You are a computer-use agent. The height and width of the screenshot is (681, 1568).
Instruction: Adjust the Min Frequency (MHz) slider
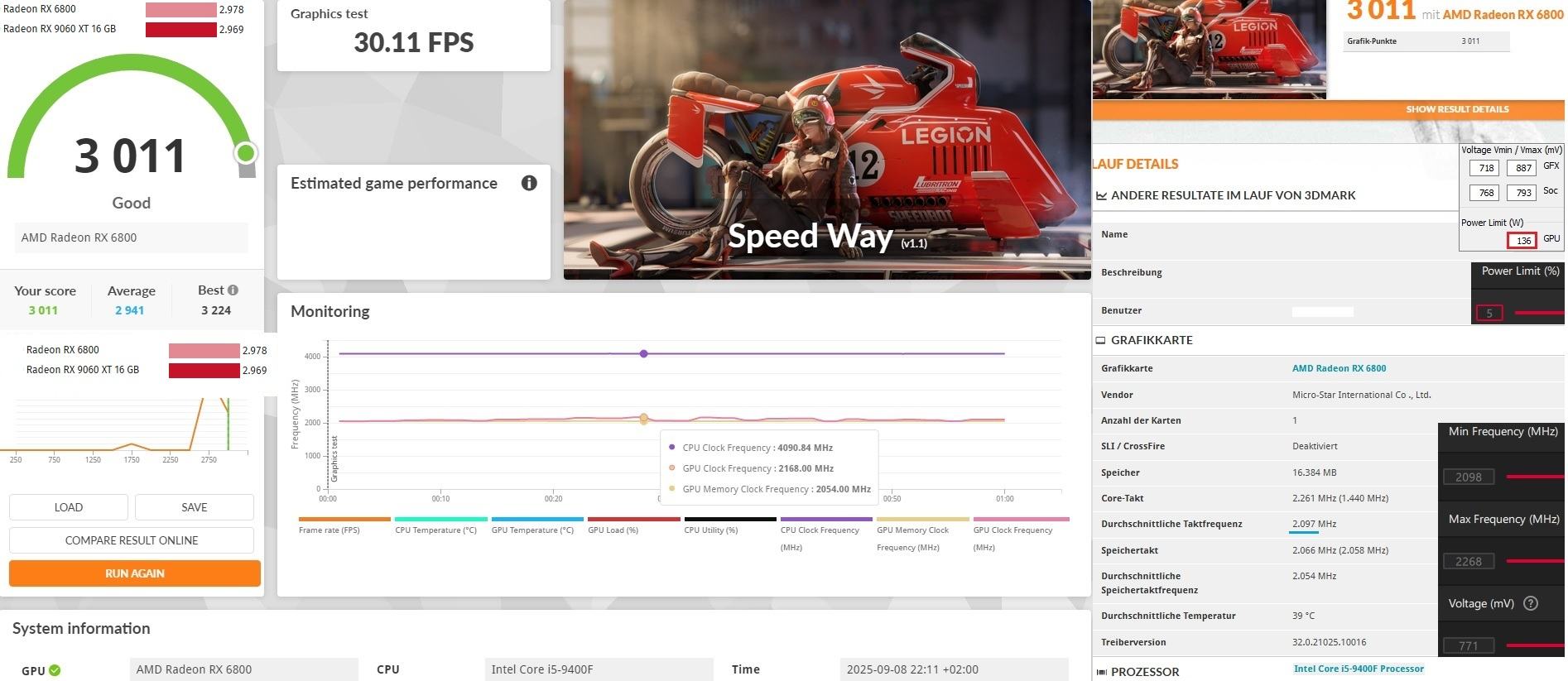(x=1535, y=477)
